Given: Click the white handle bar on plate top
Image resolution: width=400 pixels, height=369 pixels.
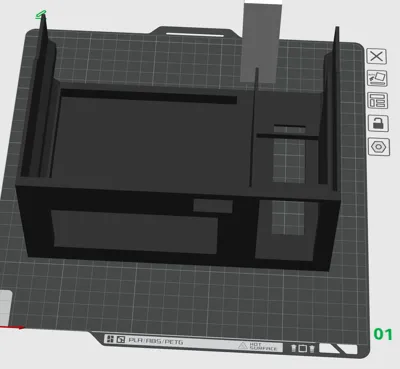Looking at the screenshot, I should tap(195, 34).
